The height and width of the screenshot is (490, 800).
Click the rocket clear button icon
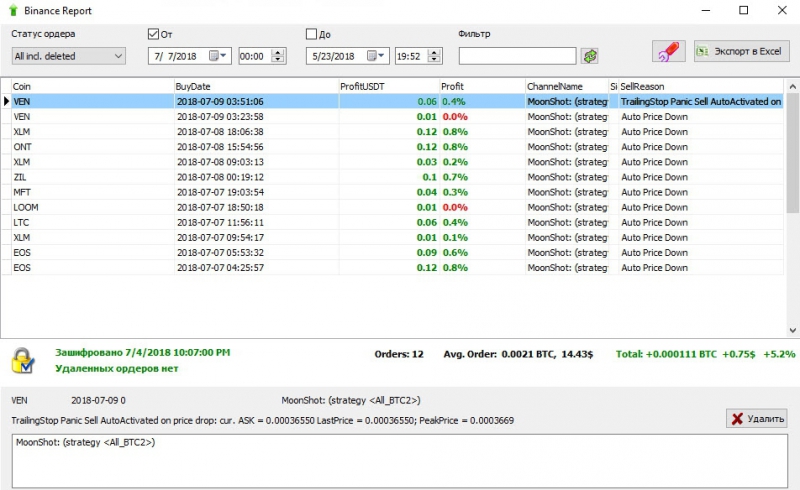click(x=668, y=52)
